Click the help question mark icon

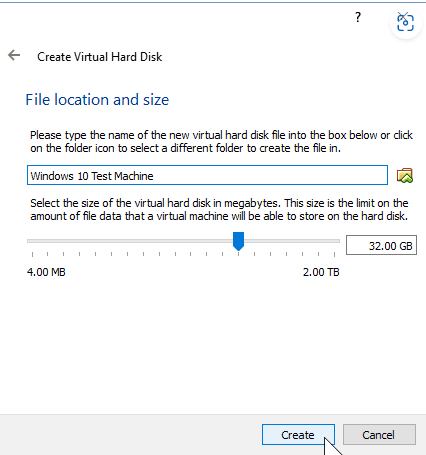click(358, 17)
